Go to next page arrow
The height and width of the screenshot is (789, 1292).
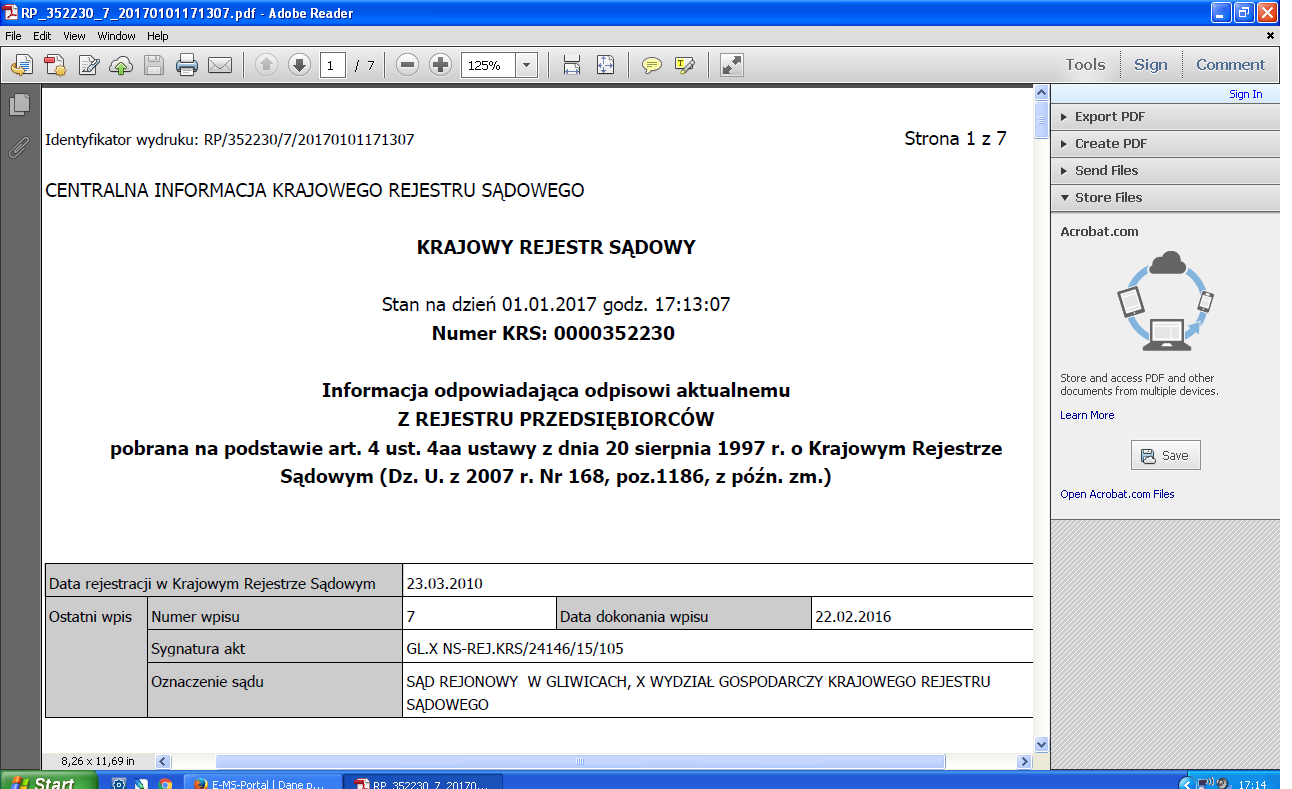point(299,66)
